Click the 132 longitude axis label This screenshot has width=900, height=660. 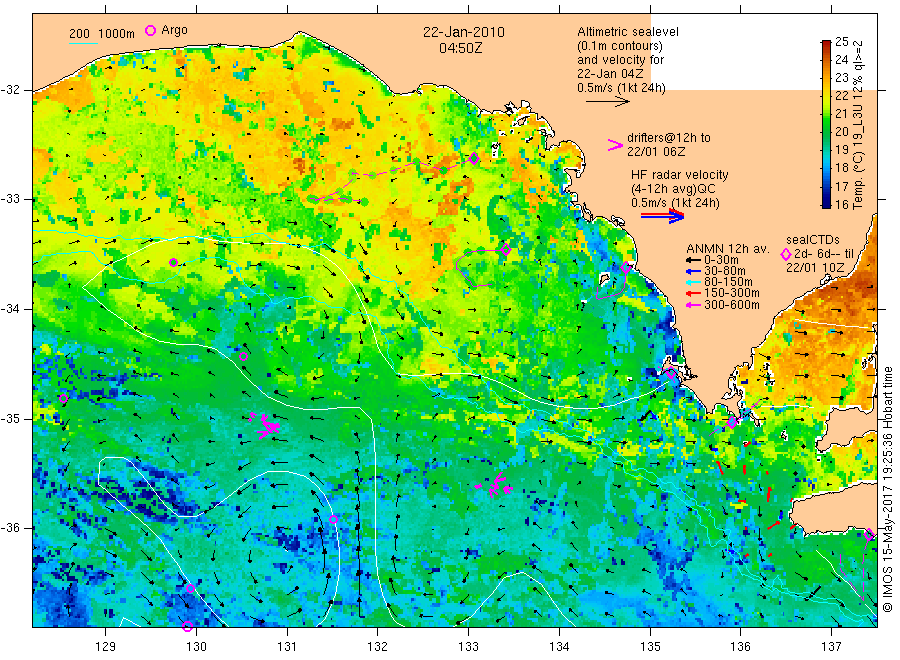tap(378, 647)
